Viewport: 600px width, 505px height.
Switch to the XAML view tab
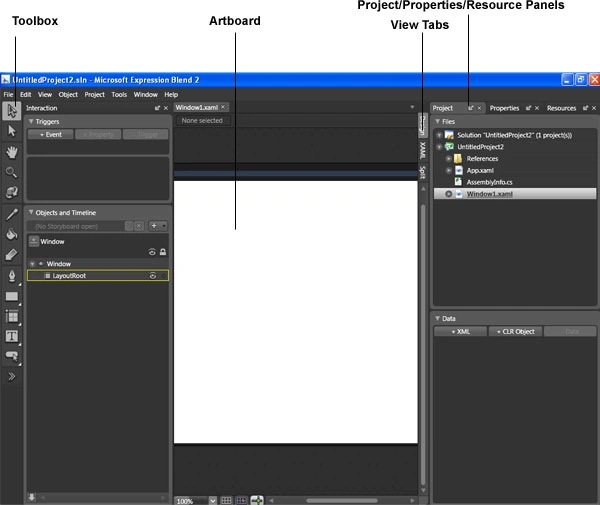pos(422,150)
